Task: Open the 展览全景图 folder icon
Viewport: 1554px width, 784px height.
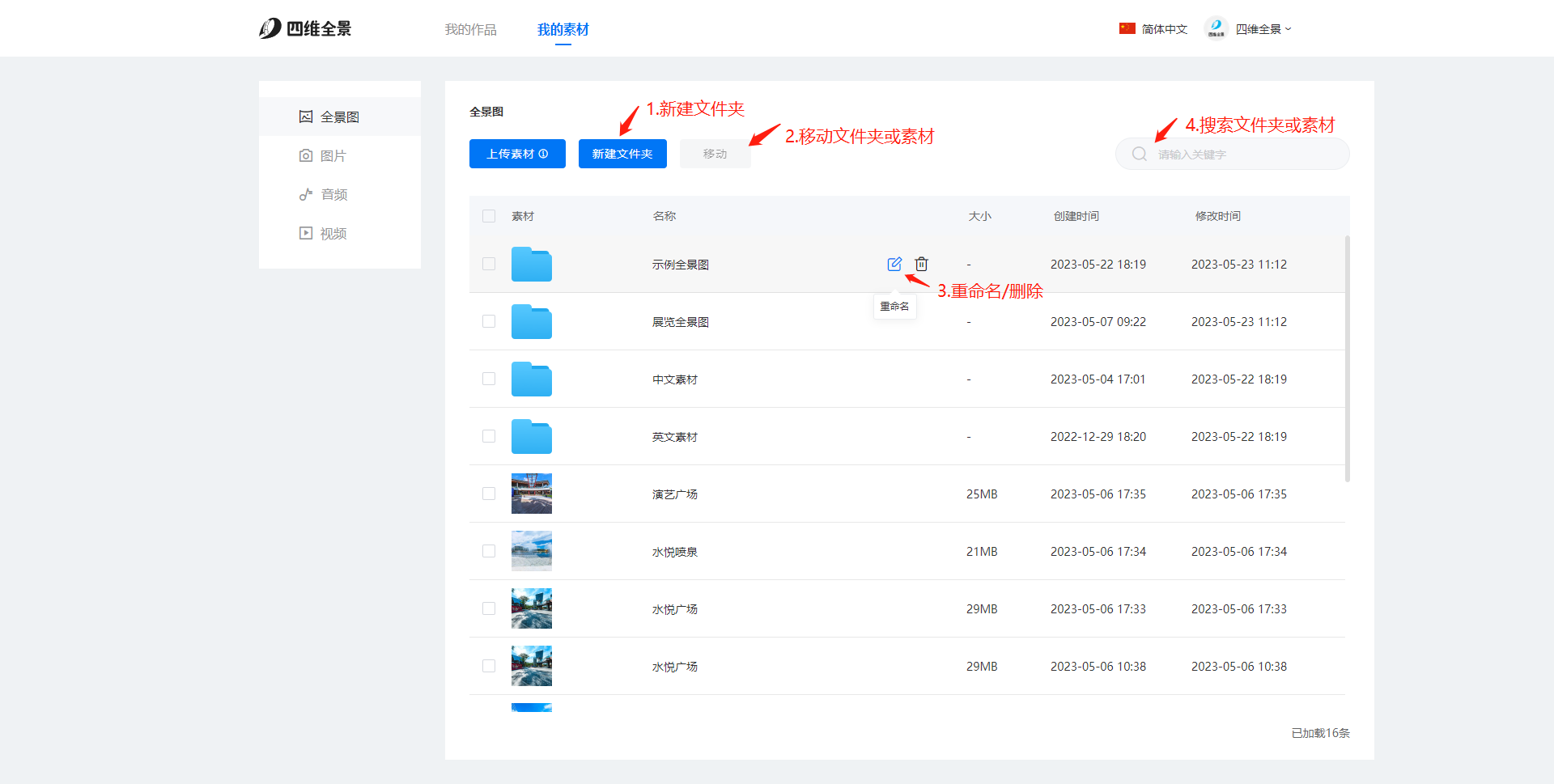Action: pos(531,322)
